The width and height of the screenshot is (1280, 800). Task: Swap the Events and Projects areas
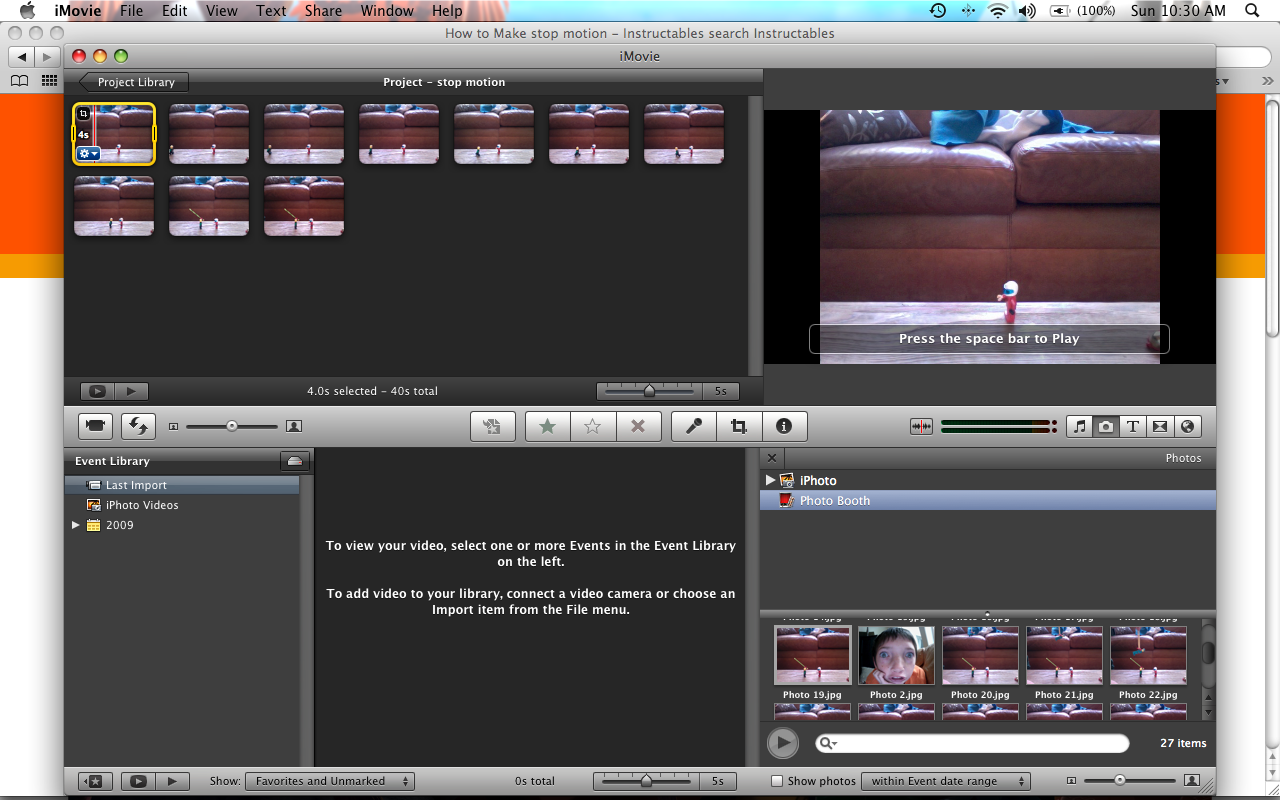click(138, 426)
